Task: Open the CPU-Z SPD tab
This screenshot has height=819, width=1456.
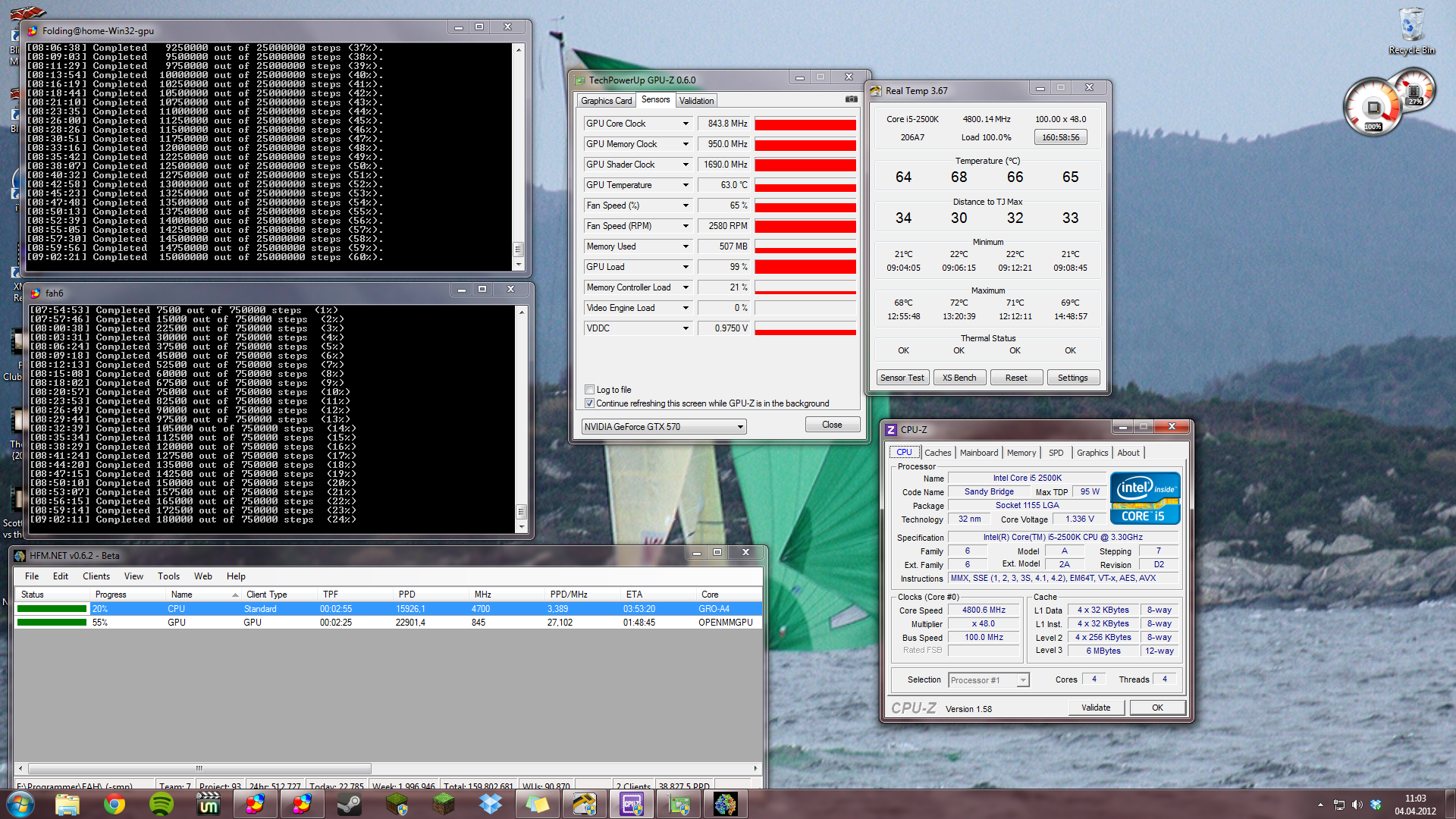Action: [x=1056, y=453]
